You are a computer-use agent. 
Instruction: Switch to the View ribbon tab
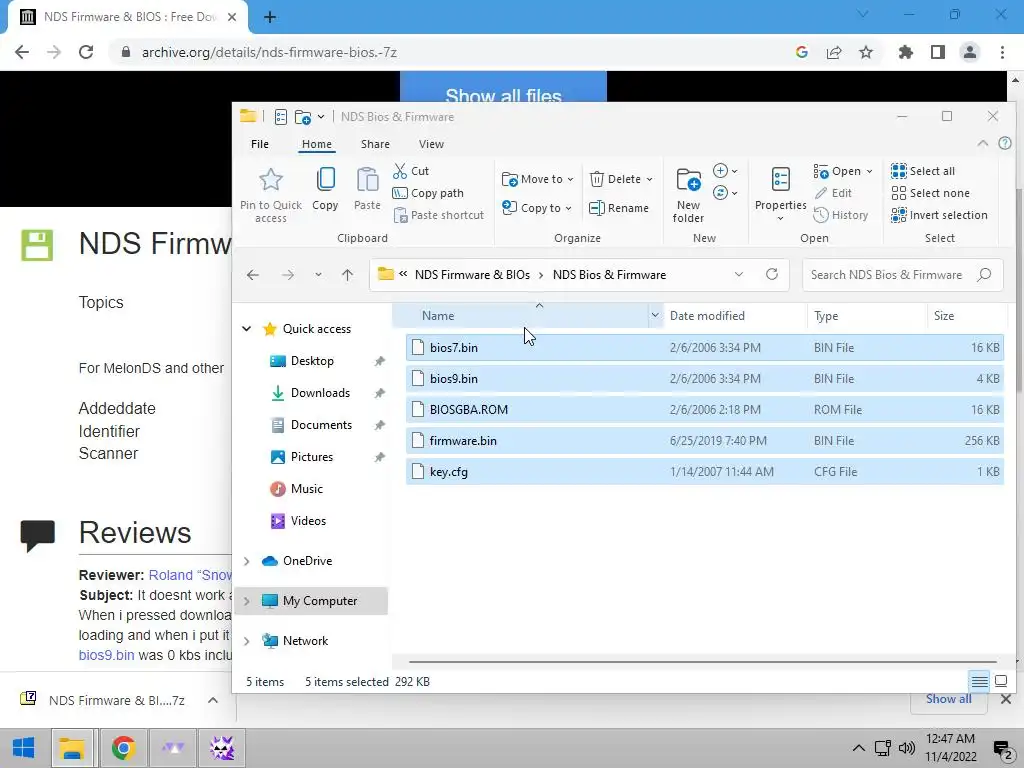[x=431, y=144]
